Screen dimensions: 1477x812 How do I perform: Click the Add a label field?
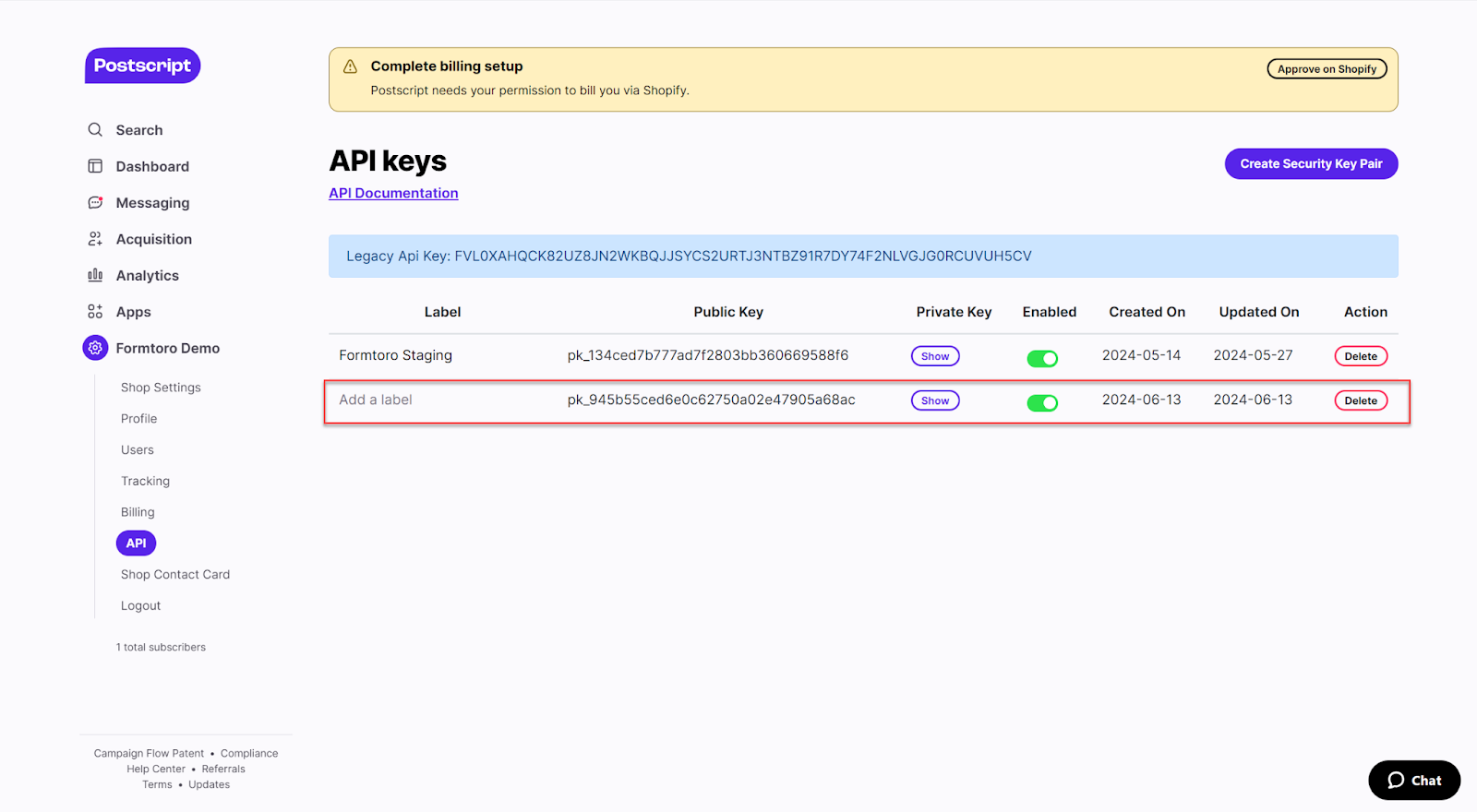coord(376,400)
